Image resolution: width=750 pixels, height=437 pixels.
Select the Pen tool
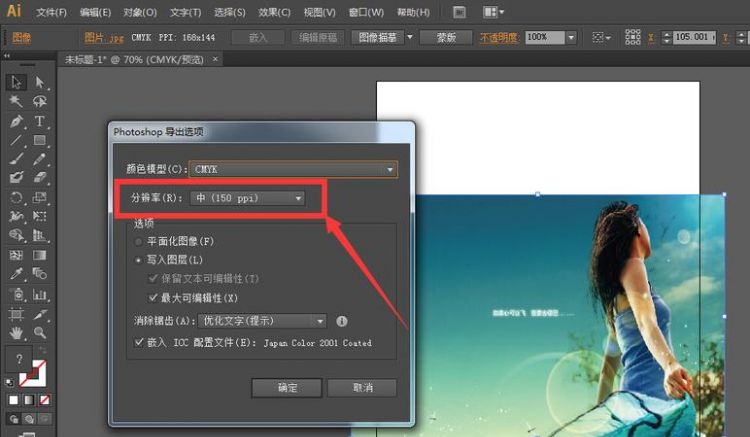tap(16, 121)
